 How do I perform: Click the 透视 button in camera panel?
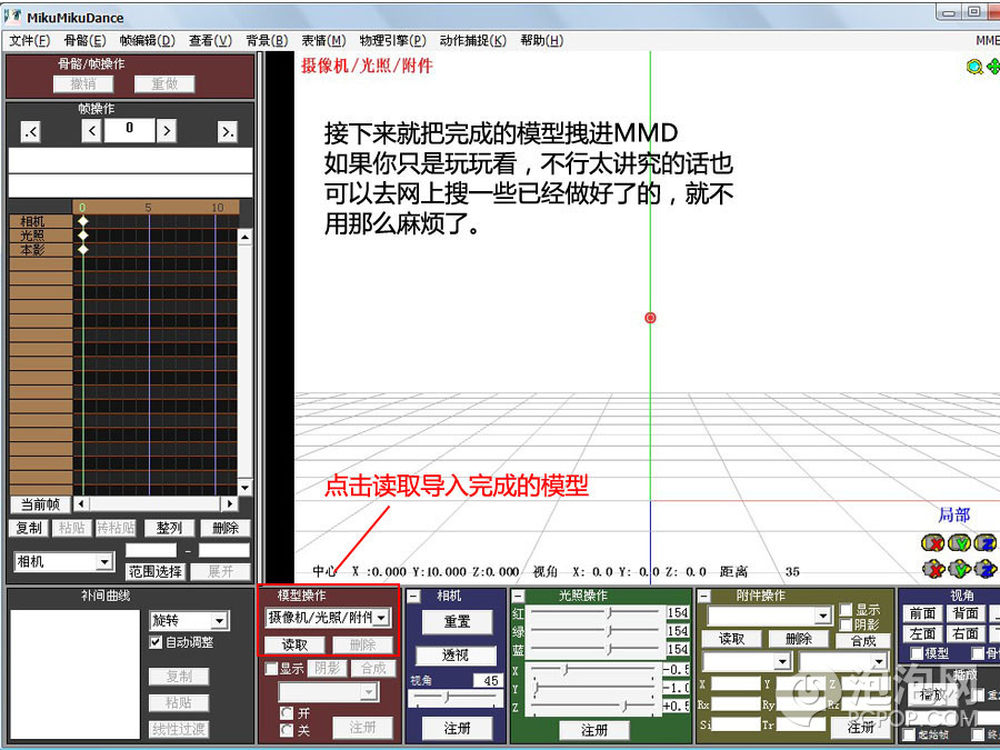point(455,656)
